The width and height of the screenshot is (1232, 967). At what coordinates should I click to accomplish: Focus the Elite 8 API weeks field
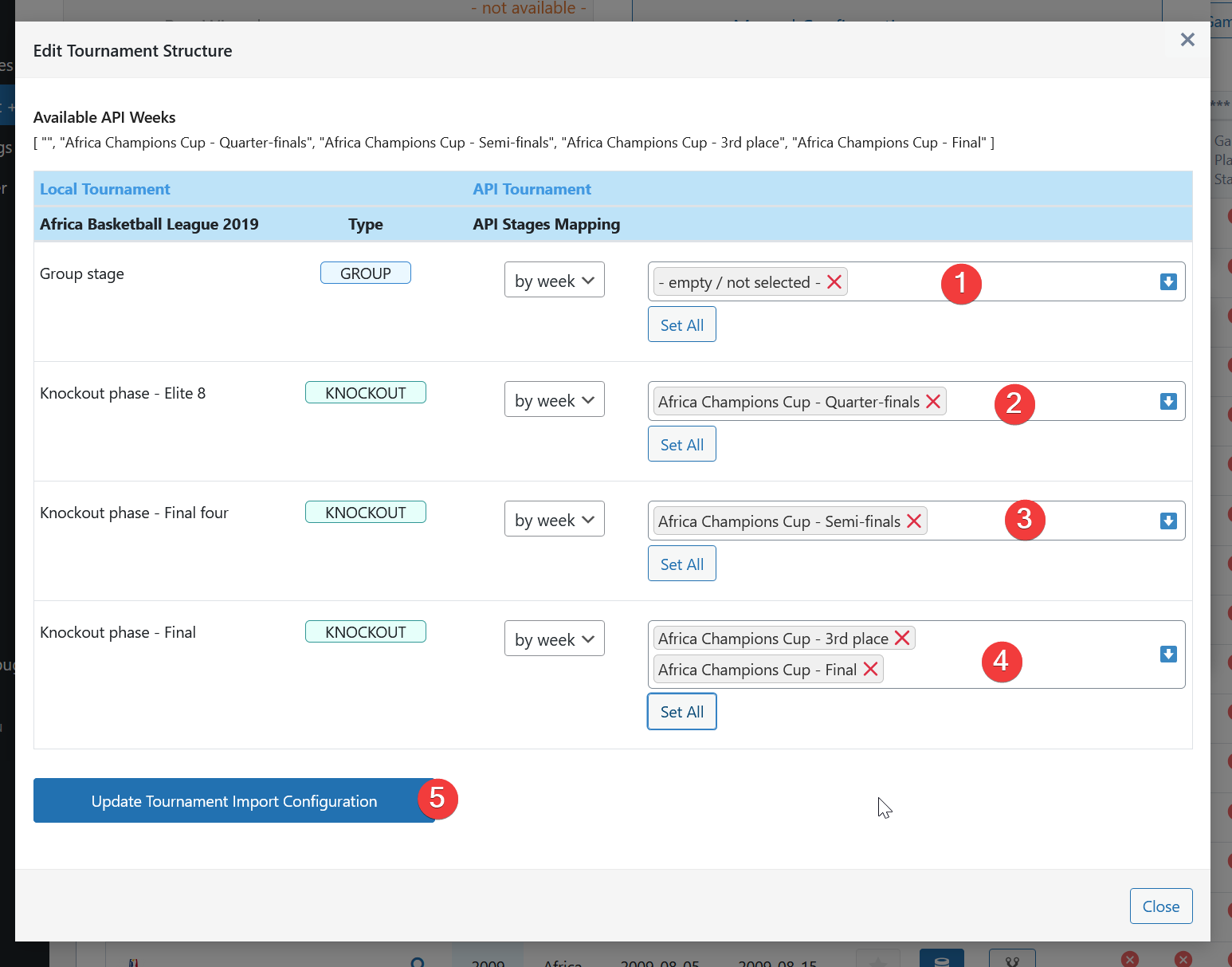(x=916, y=401)
